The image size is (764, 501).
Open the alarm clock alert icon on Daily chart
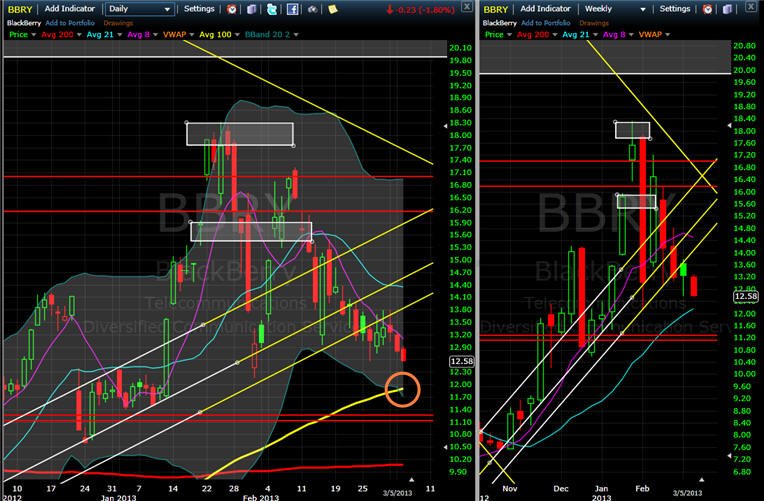231,9
